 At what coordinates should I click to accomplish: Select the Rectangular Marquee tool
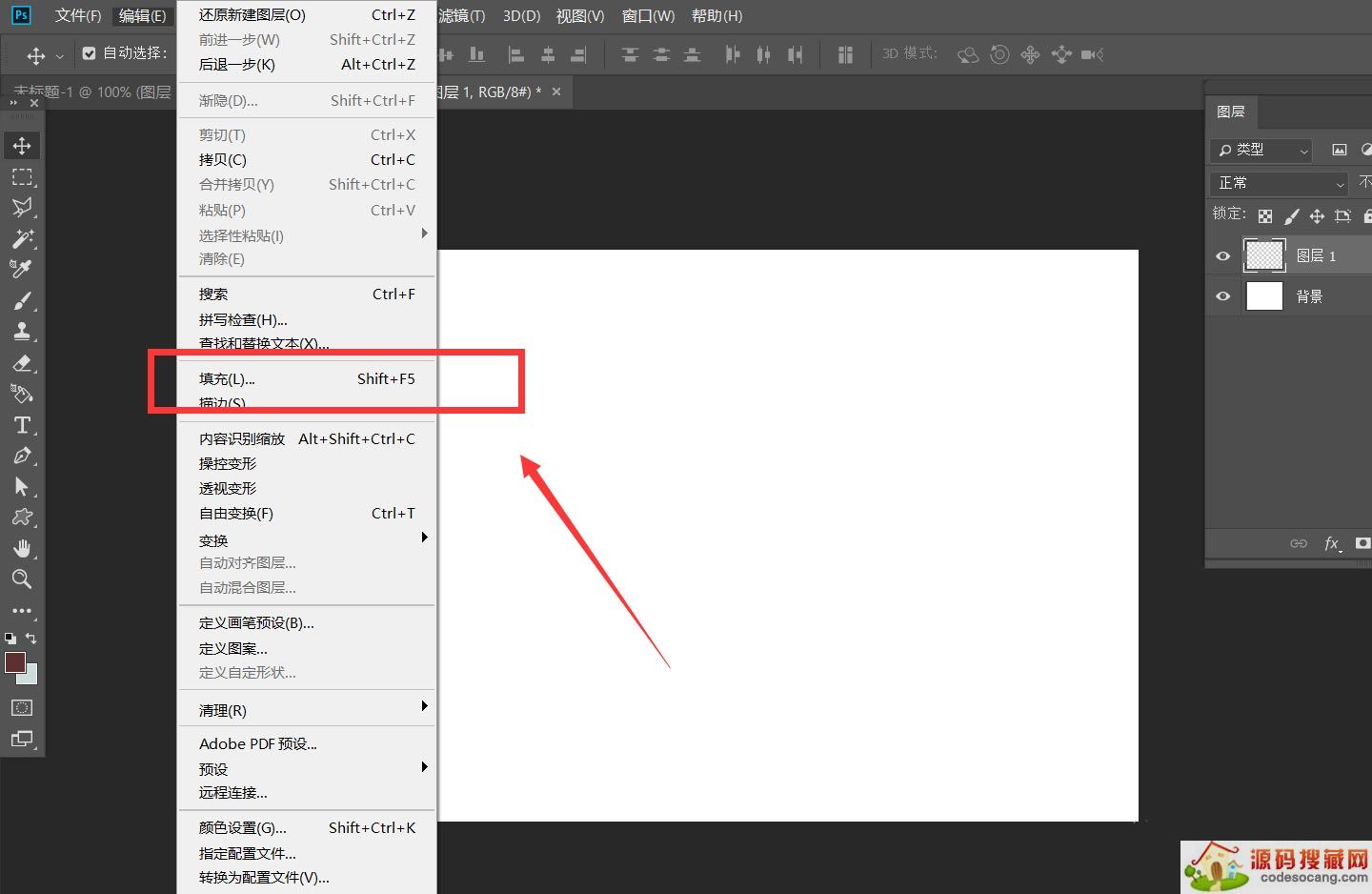coord(22,177)
